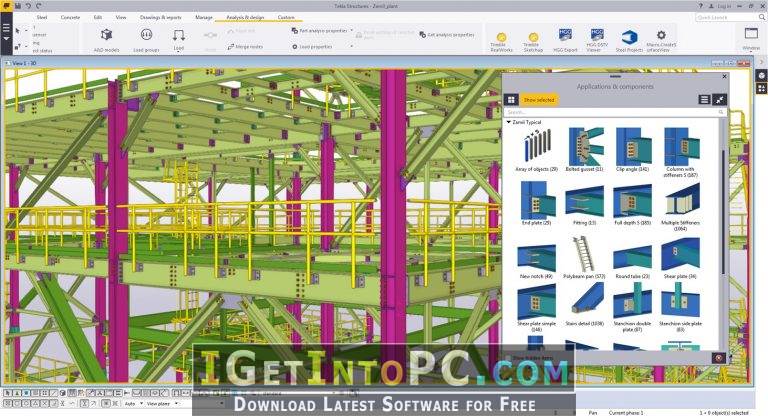
Task: Switch to the Steel ribbon tab
Action: pyautogui.click(x=42, y=17)
